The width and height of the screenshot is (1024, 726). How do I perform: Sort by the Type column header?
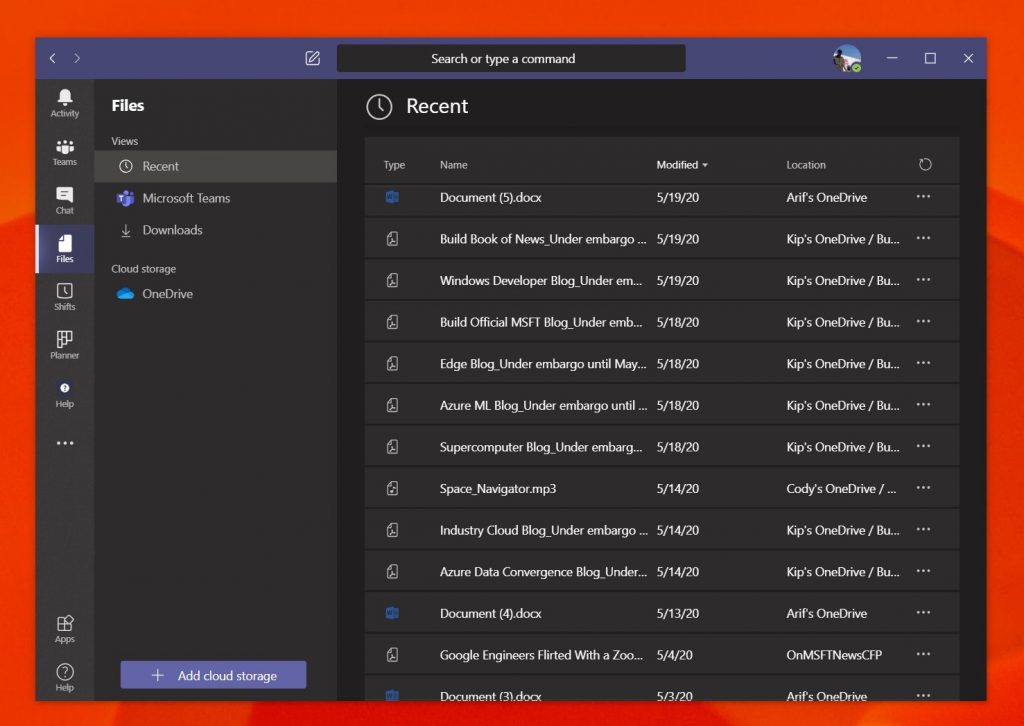click(x=394, y=165)
